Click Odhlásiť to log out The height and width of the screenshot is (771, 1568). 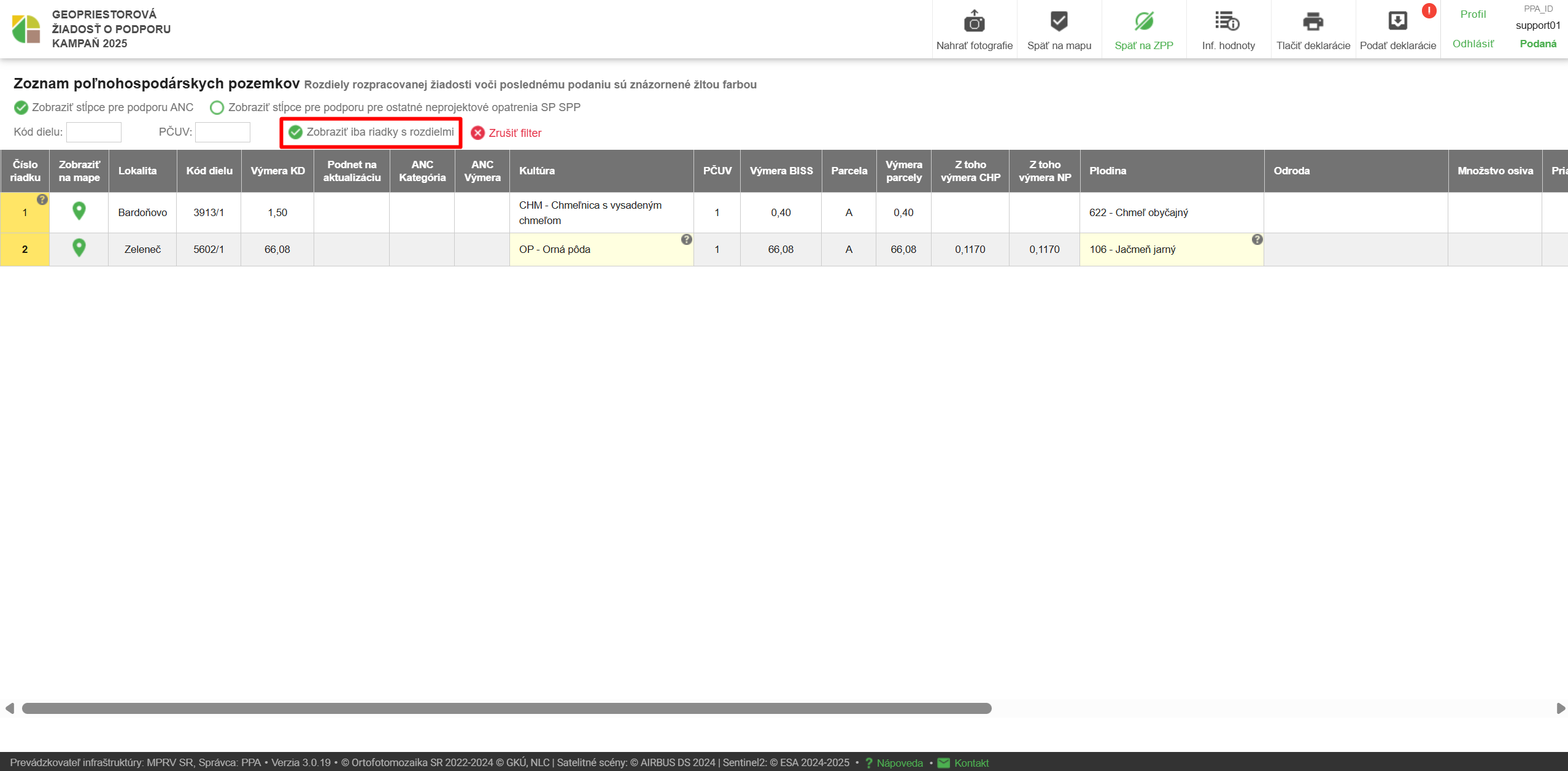[1472, 44]
